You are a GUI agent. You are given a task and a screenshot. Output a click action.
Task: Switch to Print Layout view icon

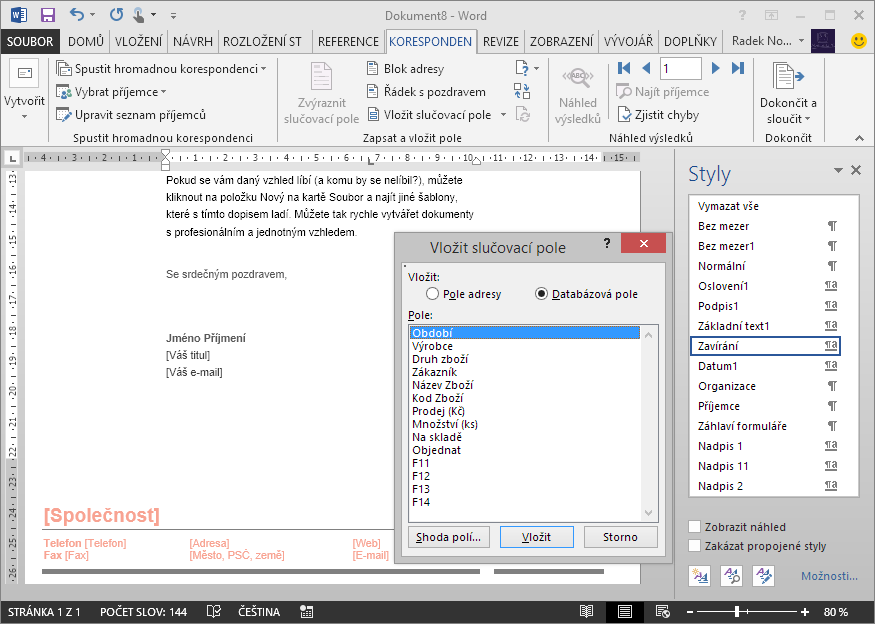pyautogui.click(x=625, y=612)
